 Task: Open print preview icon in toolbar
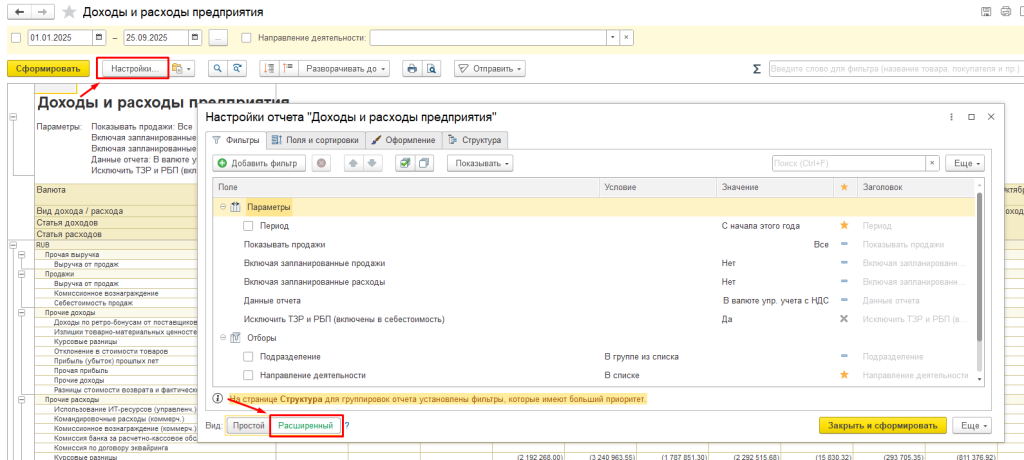[x=431, y=68]
